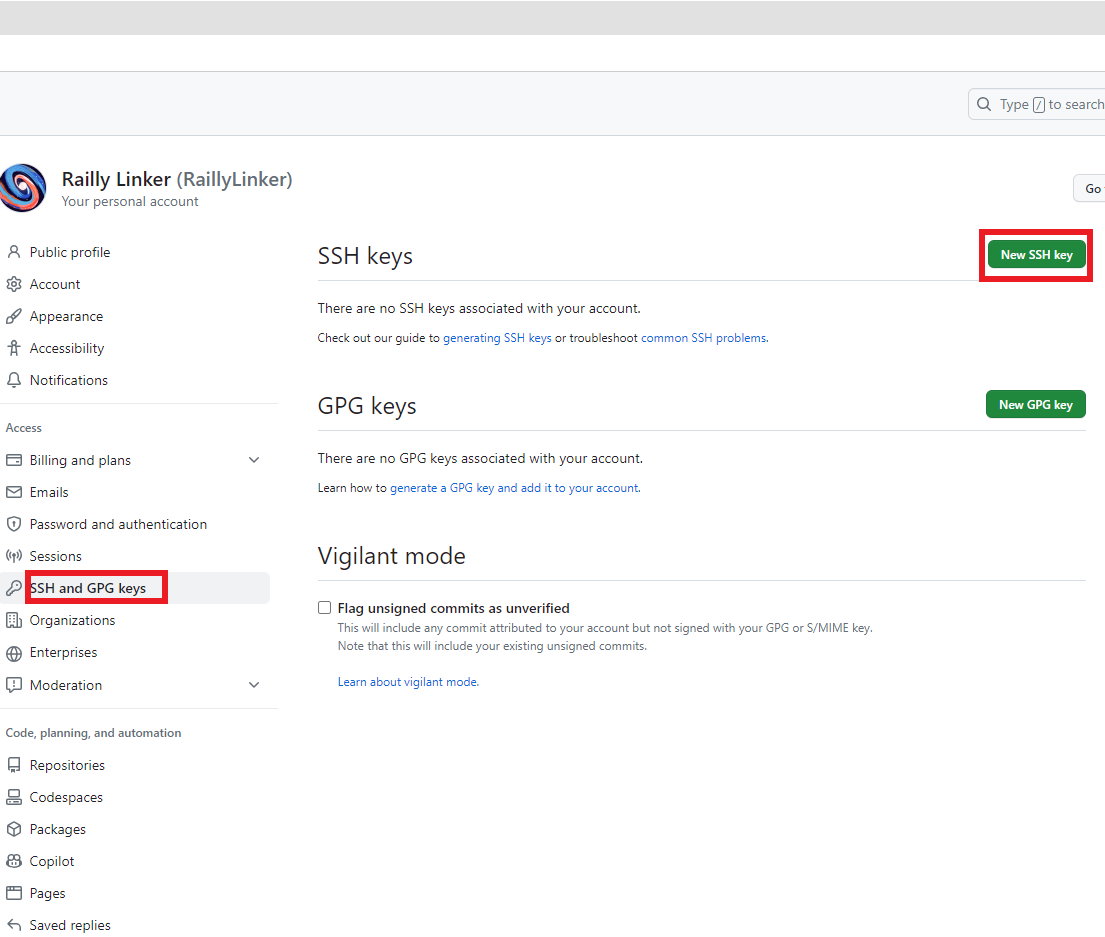This screenshot has width=1105, height=937.
Task: Open Saved replies settings
Action: (70, 925)
